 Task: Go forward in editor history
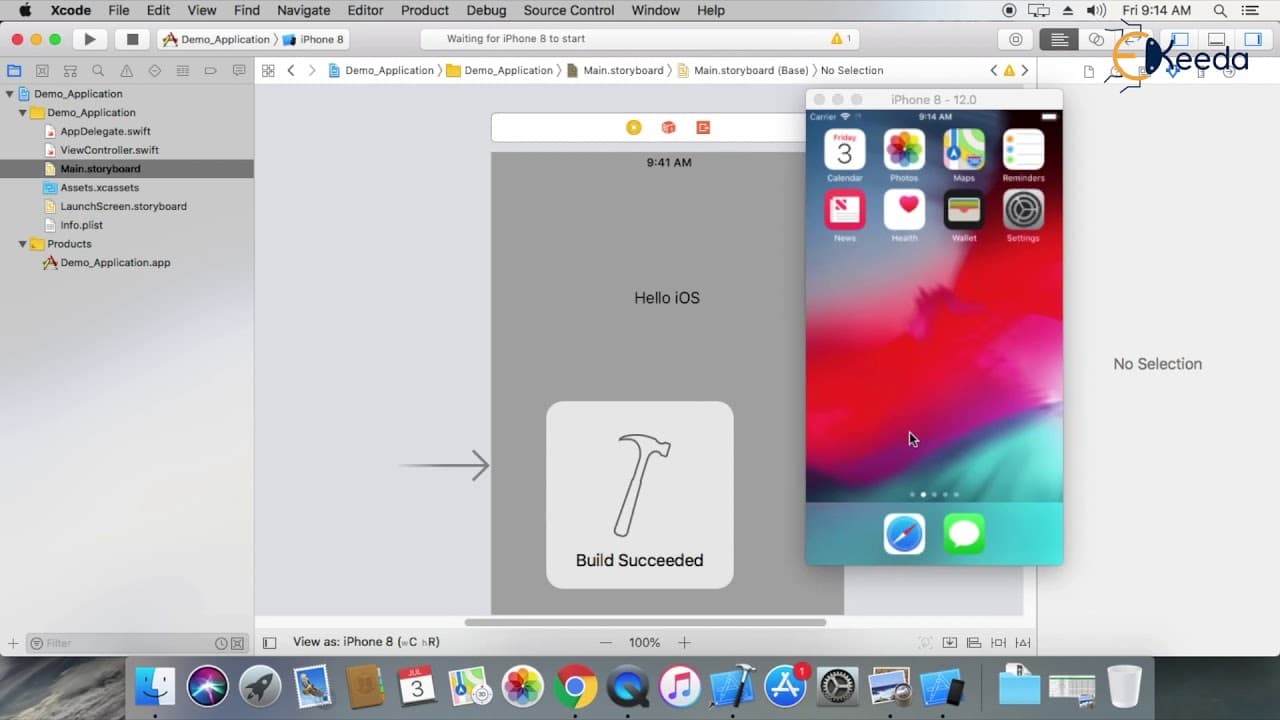coord(312,71)
